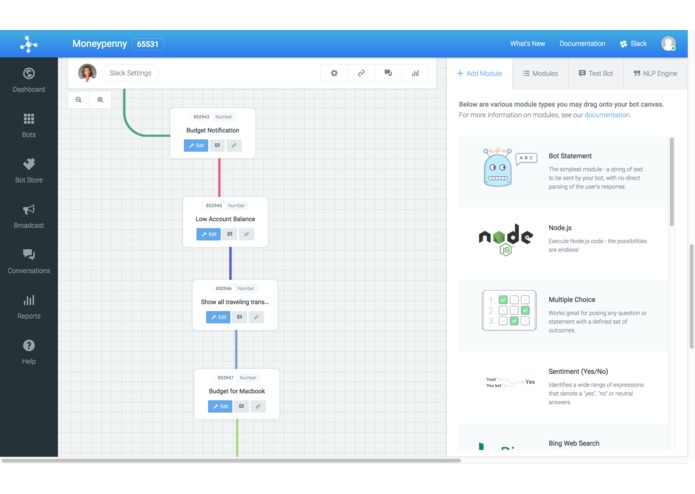The image size is (695, 494).
Task: Select the Multiple Choice module type
Action: (563, 315)
